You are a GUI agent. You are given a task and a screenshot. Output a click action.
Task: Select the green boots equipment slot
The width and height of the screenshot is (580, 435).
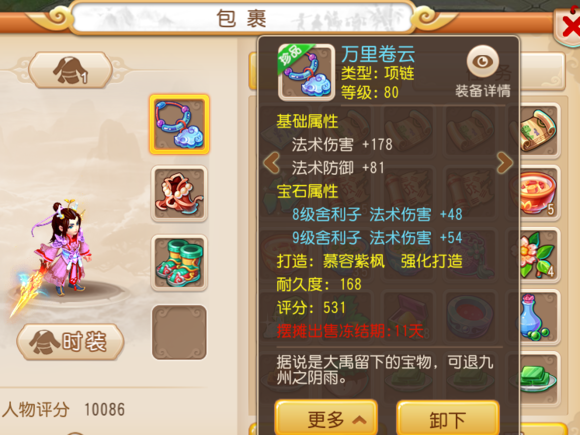point(179,263)
